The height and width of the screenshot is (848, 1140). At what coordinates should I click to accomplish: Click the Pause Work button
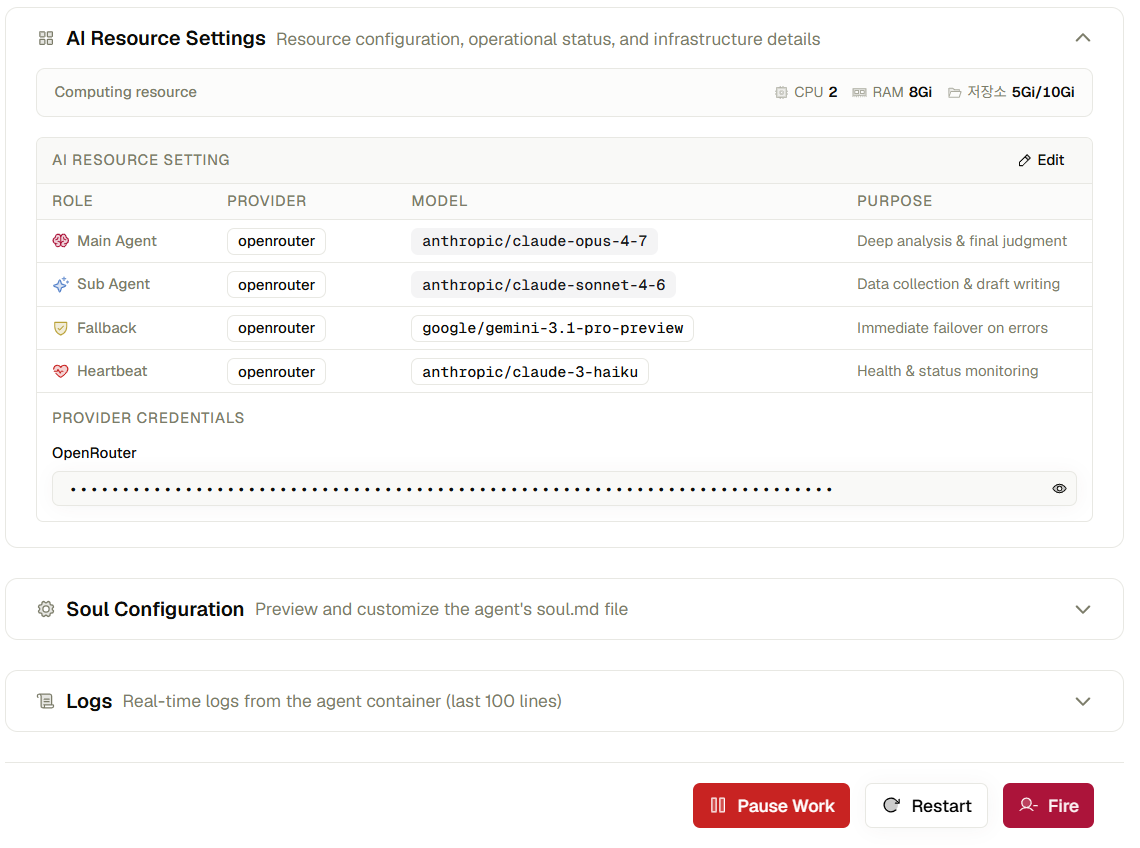coord(771,805)
